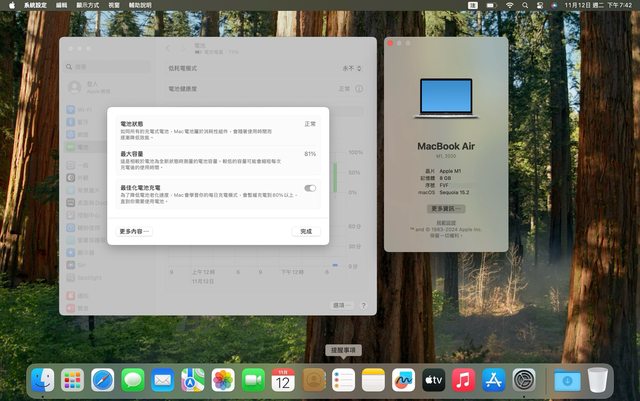Click the help question mark button
640x401 pixels.
click(363, 305)
